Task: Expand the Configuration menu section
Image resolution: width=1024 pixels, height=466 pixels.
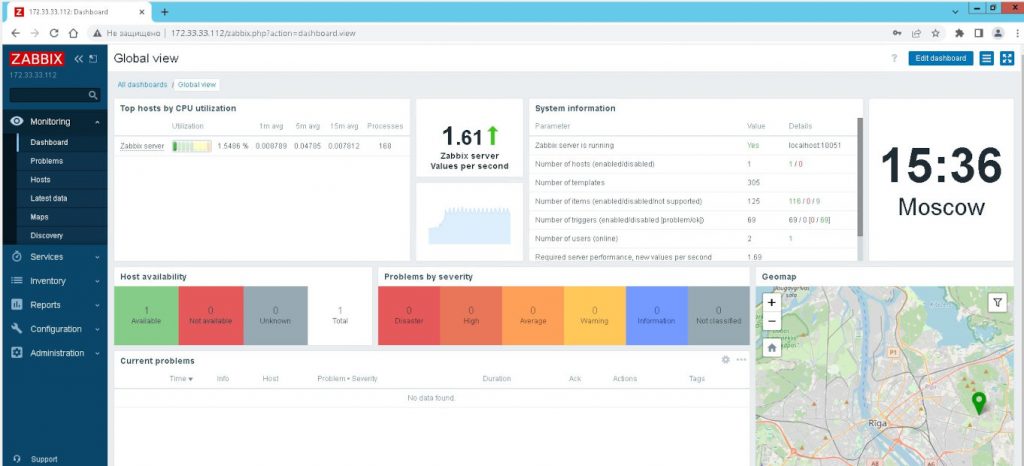Action: [54, 329]
